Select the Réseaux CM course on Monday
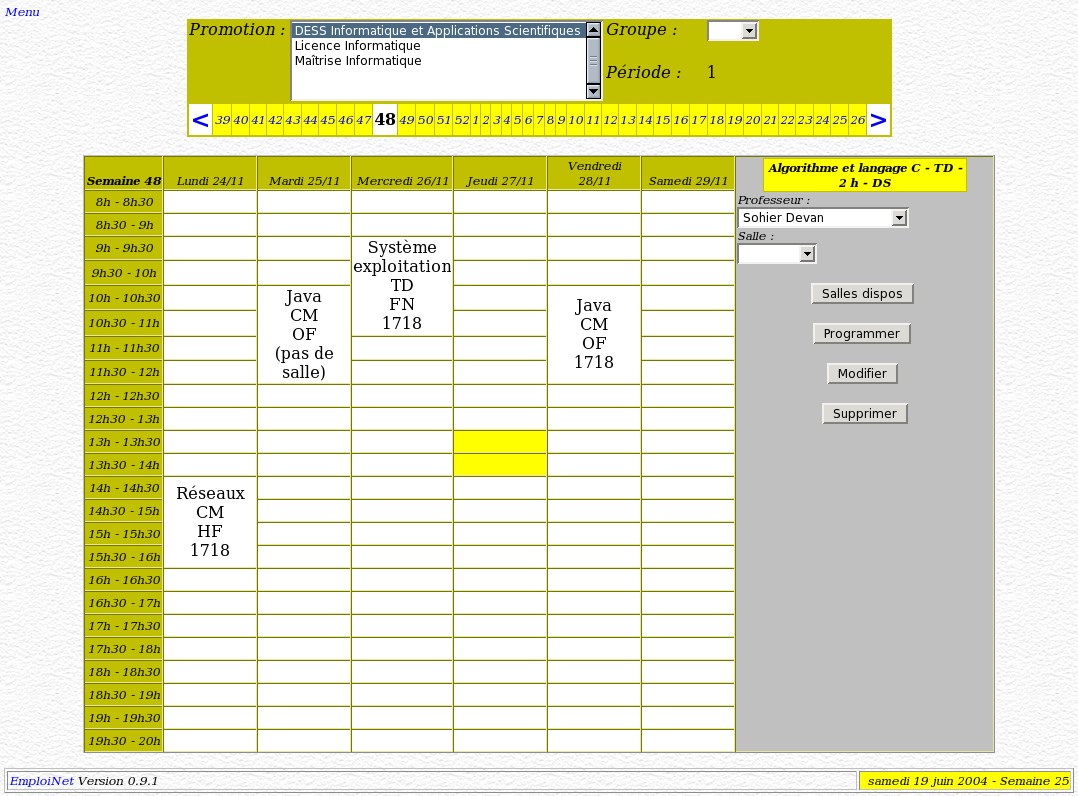Image resolution: width=1078 pixels, height=796 pixels. (x=210, y=522)
